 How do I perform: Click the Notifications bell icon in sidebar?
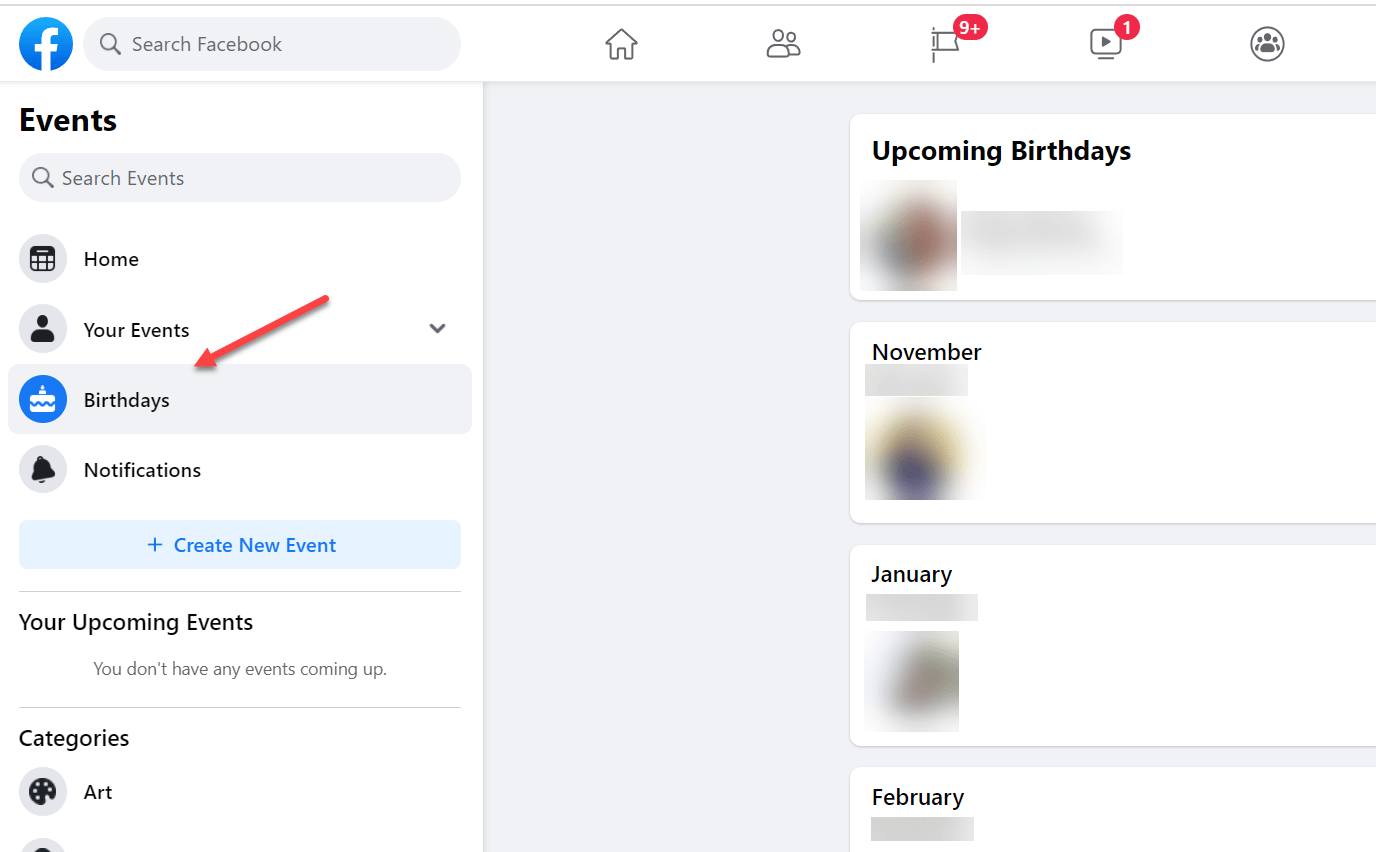coord(43,469)
